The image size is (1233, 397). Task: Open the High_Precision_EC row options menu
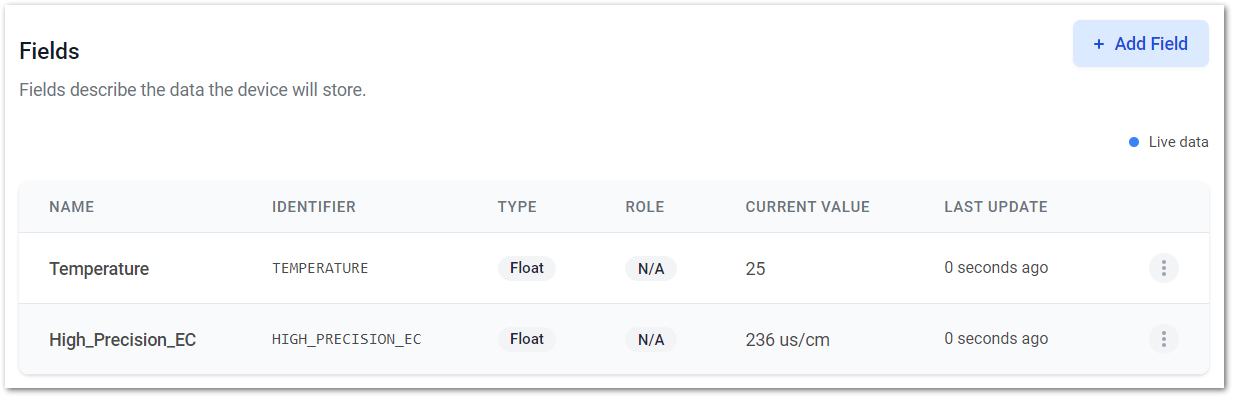[1163, 339]
